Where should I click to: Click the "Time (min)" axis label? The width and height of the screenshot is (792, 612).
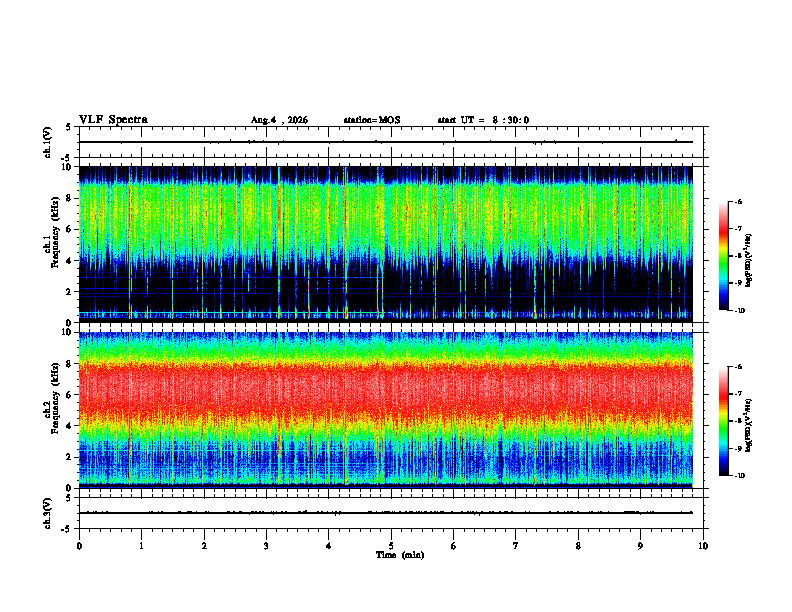point(400,555)
